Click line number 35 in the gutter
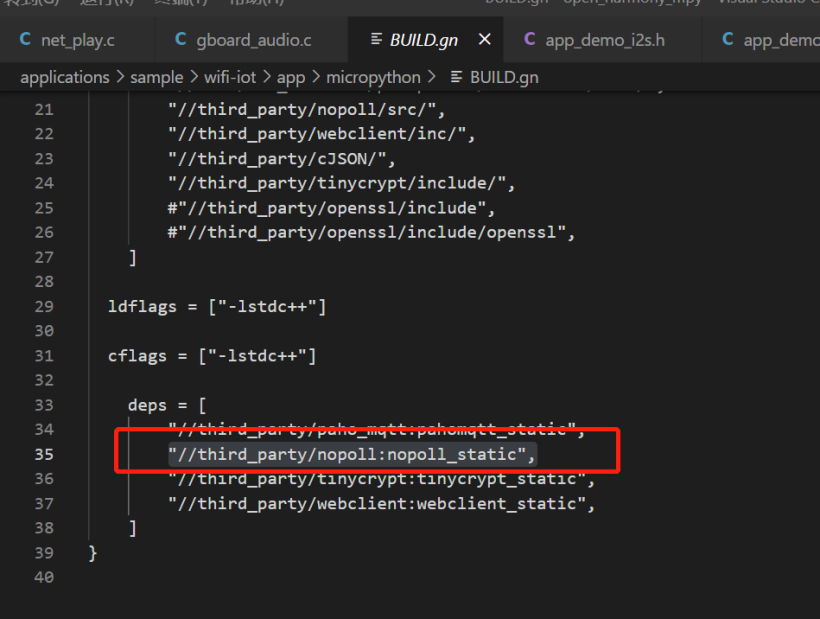The width and height of the screenshot is (820, 619). tap(43, 454)
